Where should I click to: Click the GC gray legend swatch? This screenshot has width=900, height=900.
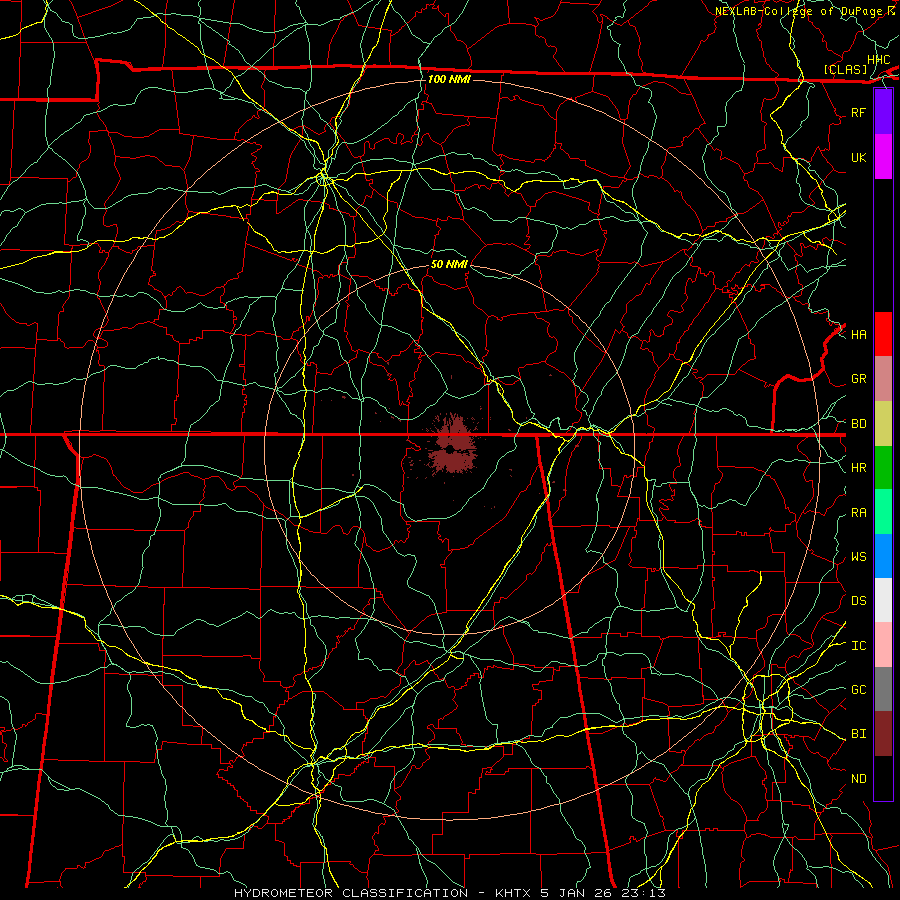(883, 689)
